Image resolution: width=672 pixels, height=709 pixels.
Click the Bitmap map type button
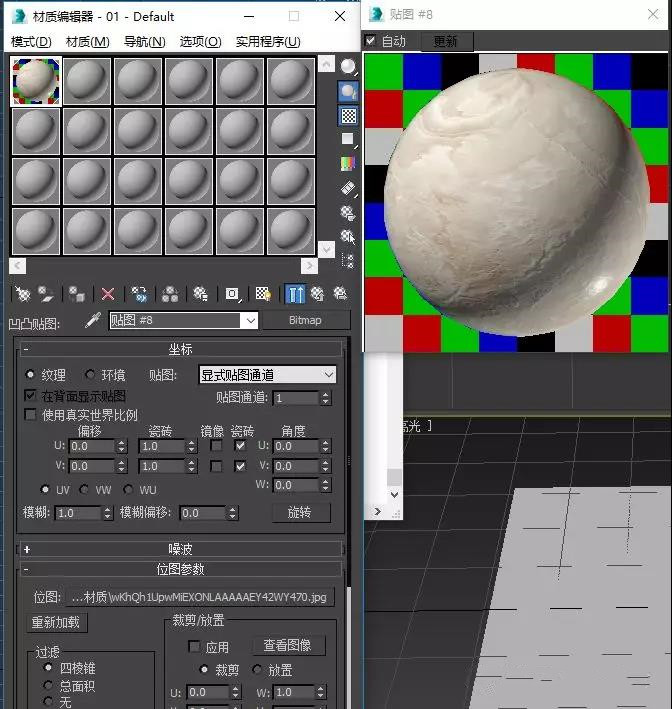[306, 320]
